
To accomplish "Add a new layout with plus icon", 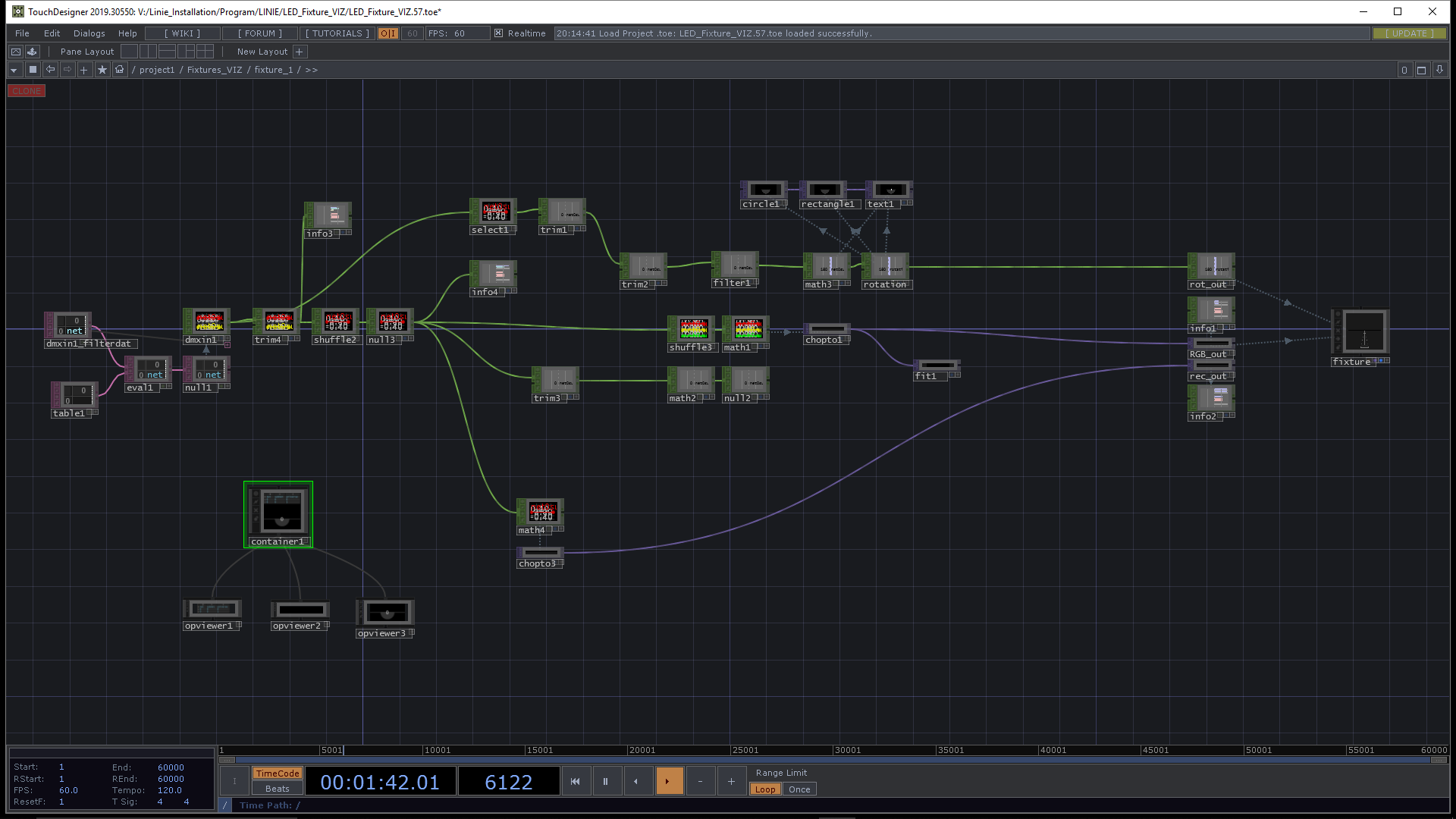I will pos(300,52).
